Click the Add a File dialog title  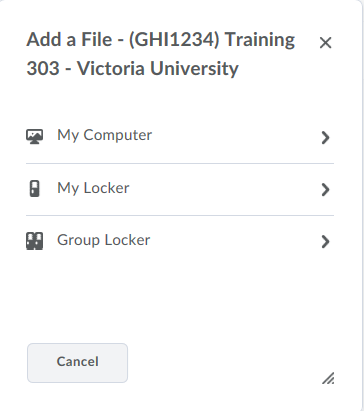[161, 54]
